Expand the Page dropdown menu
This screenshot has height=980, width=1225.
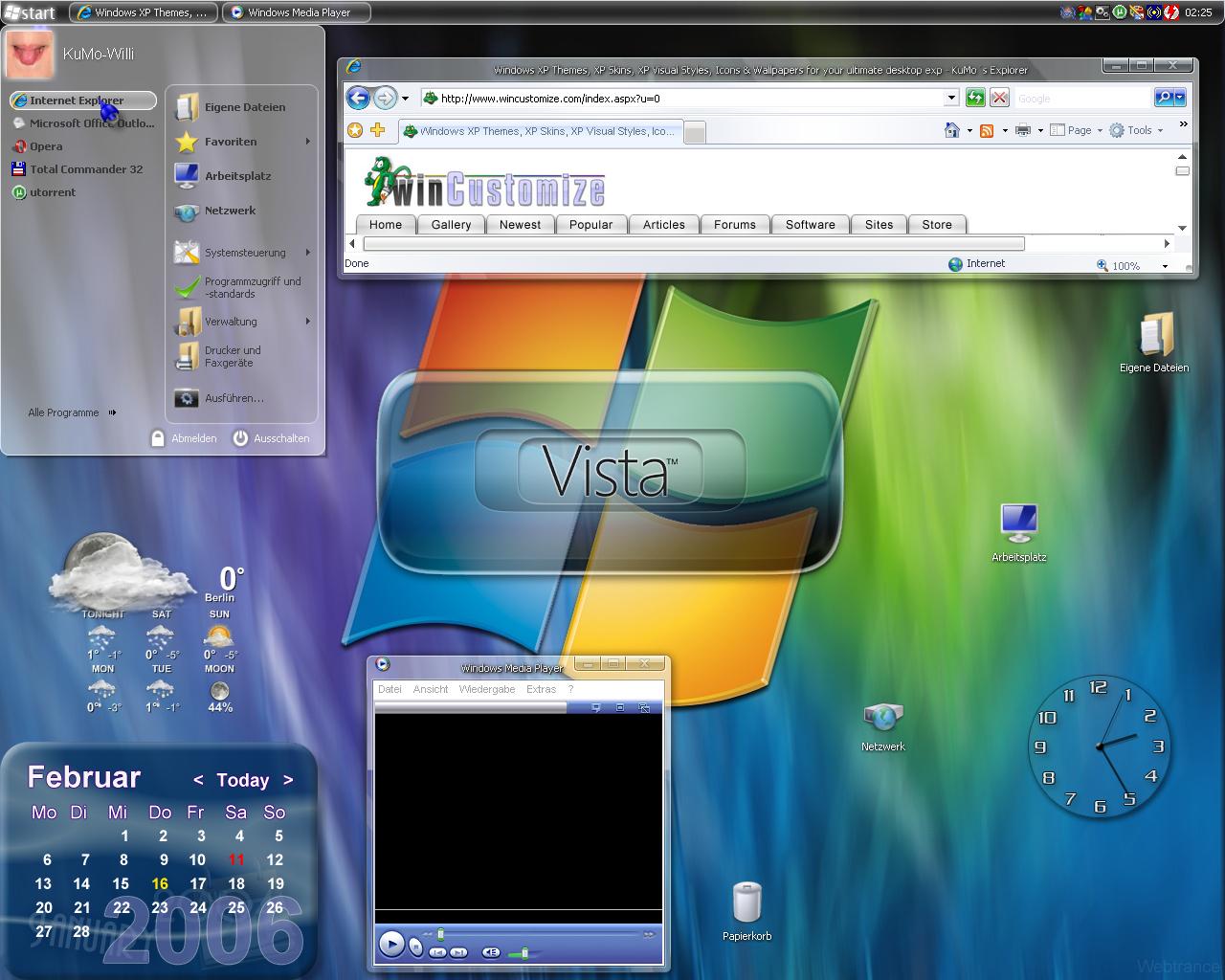coord(1077,130)
